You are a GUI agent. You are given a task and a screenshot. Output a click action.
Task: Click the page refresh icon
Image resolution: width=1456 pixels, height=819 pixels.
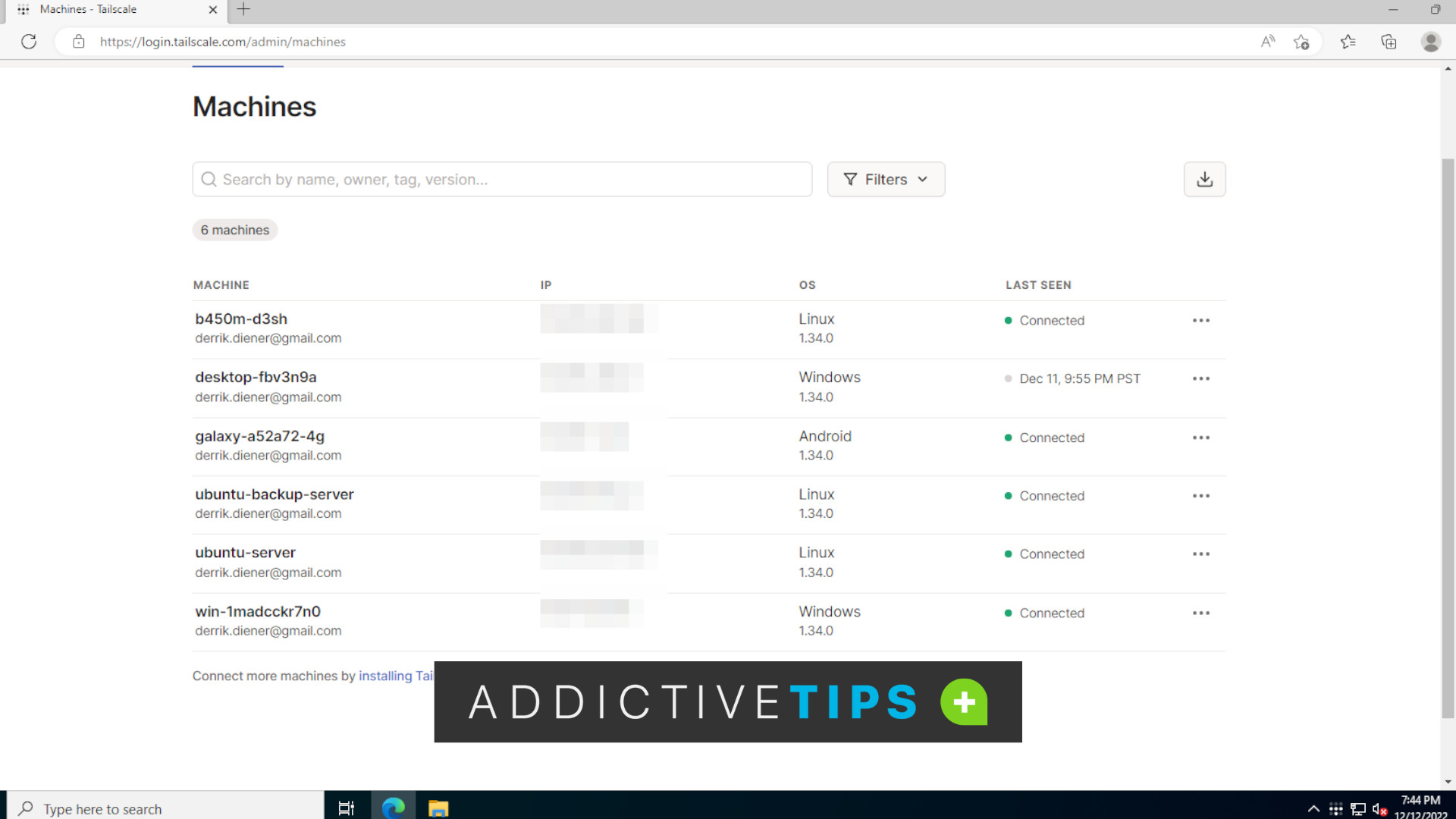[29, 42]
